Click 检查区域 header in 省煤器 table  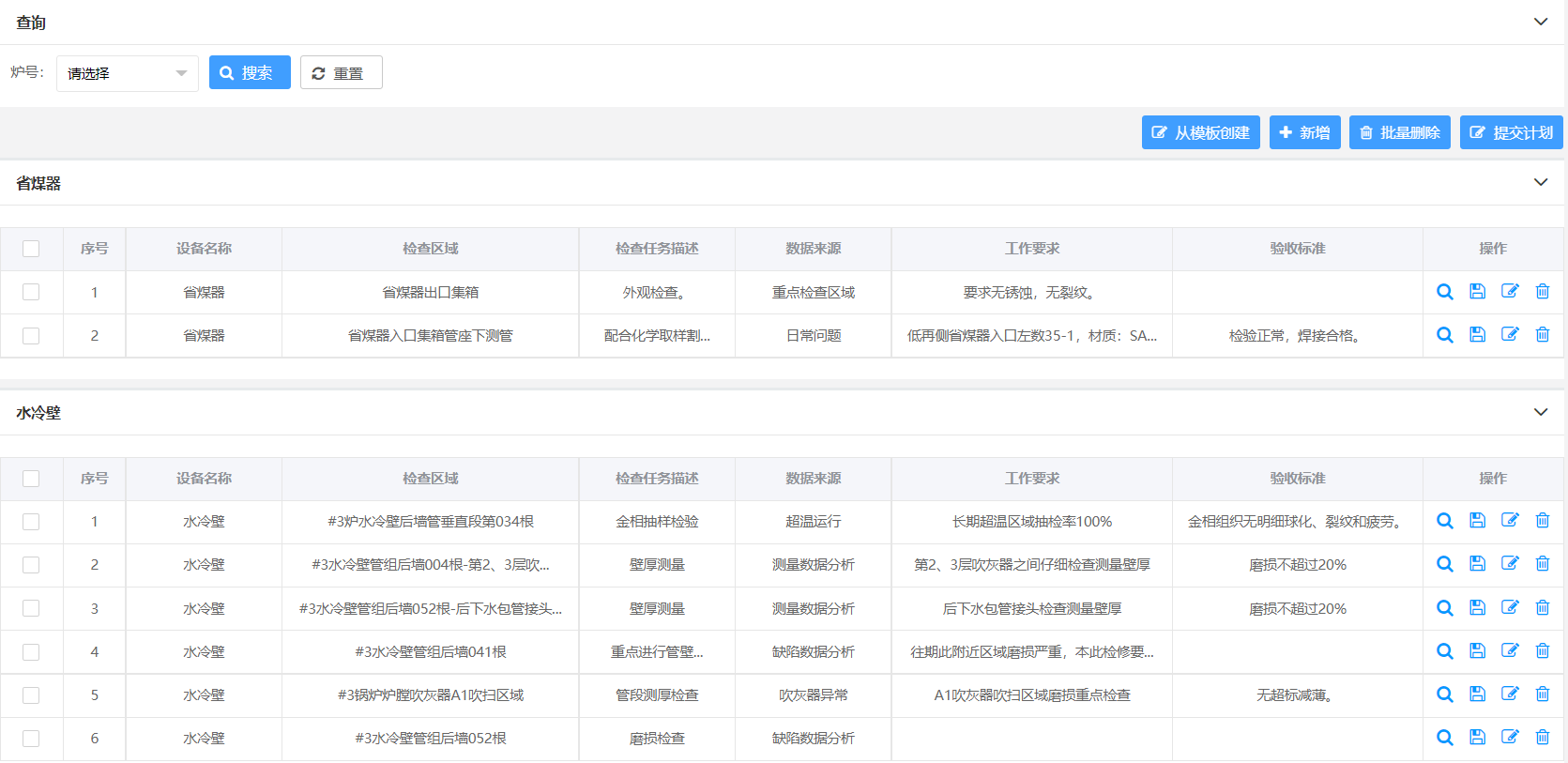[x=431, y=249]
